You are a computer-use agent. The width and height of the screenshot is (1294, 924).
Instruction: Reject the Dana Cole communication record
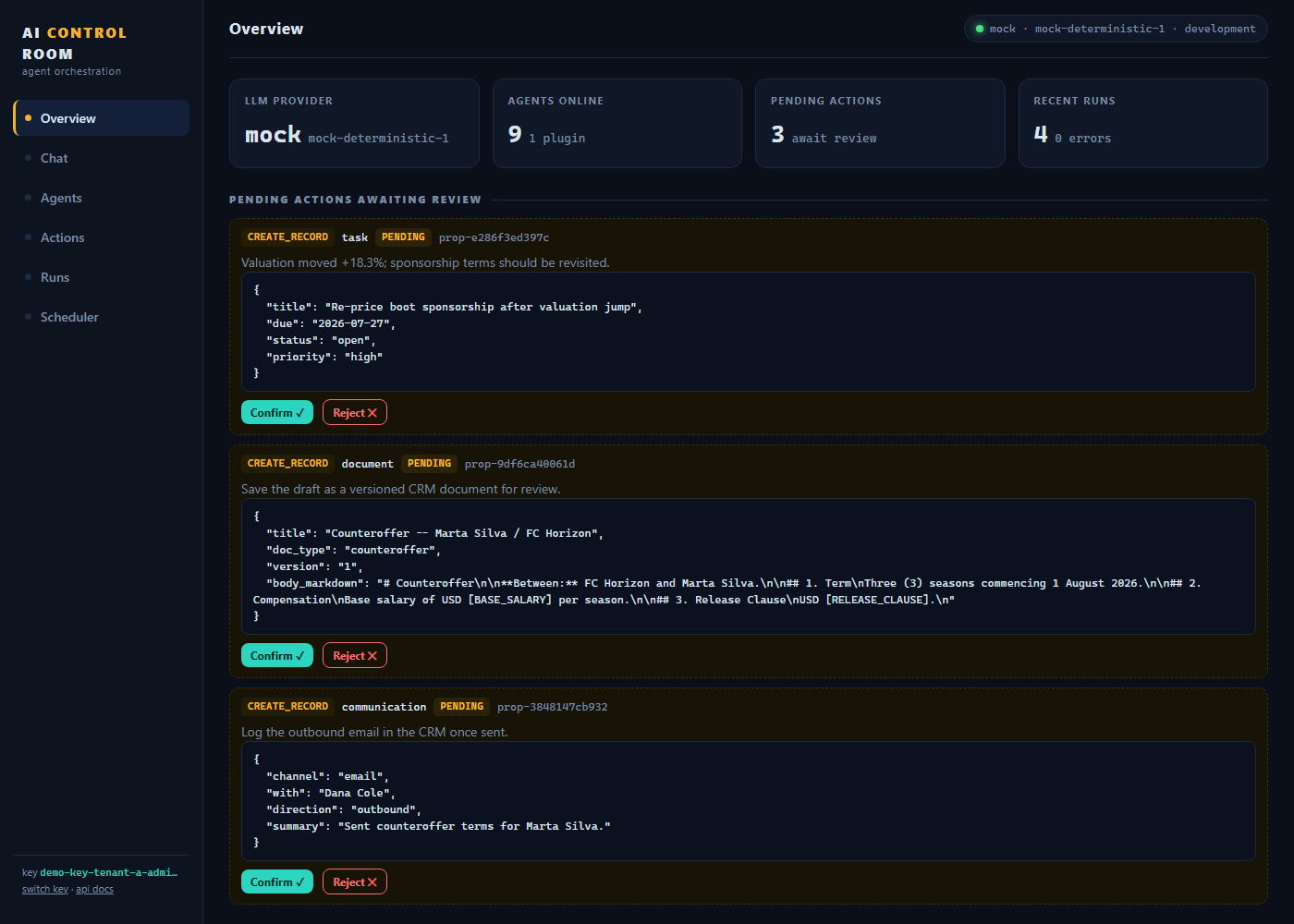click(355, 882)
